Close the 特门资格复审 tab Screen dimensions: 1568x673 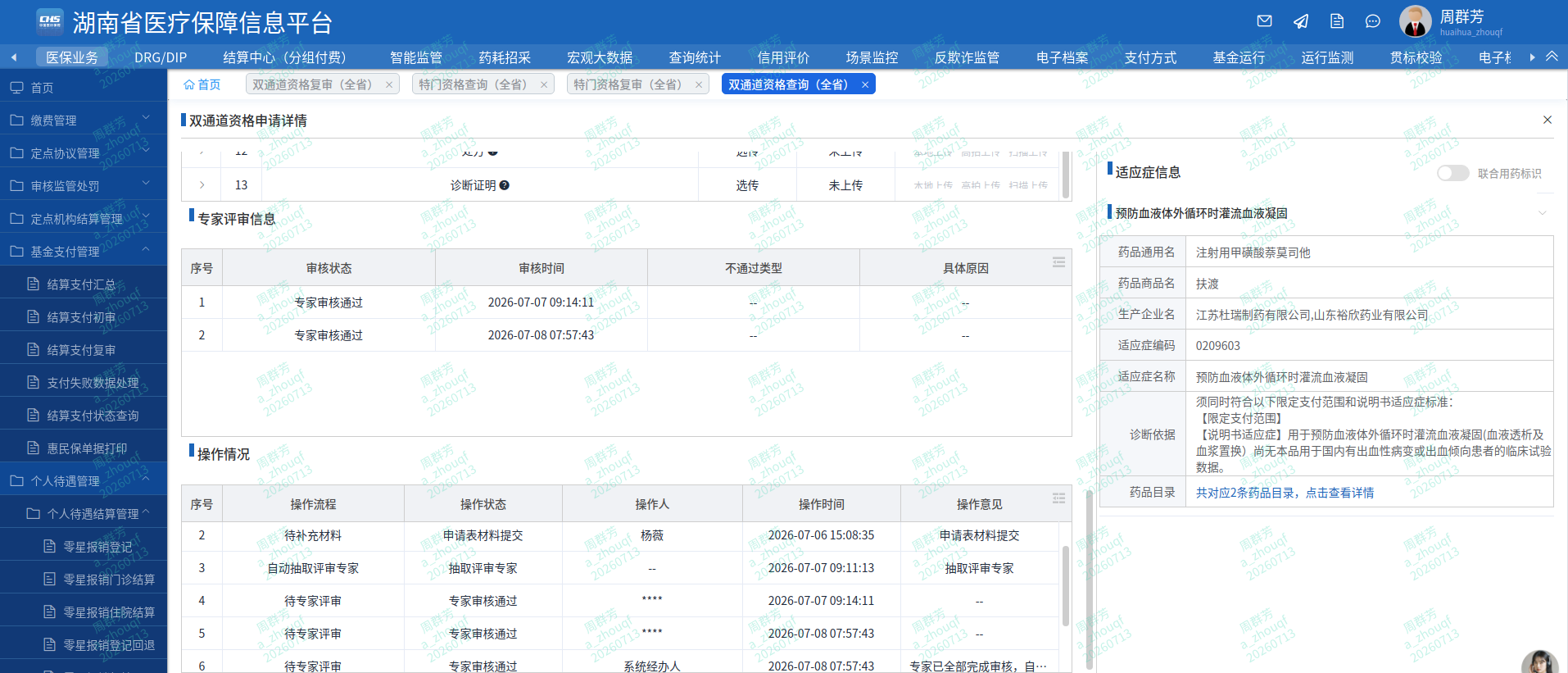[699, 84]
